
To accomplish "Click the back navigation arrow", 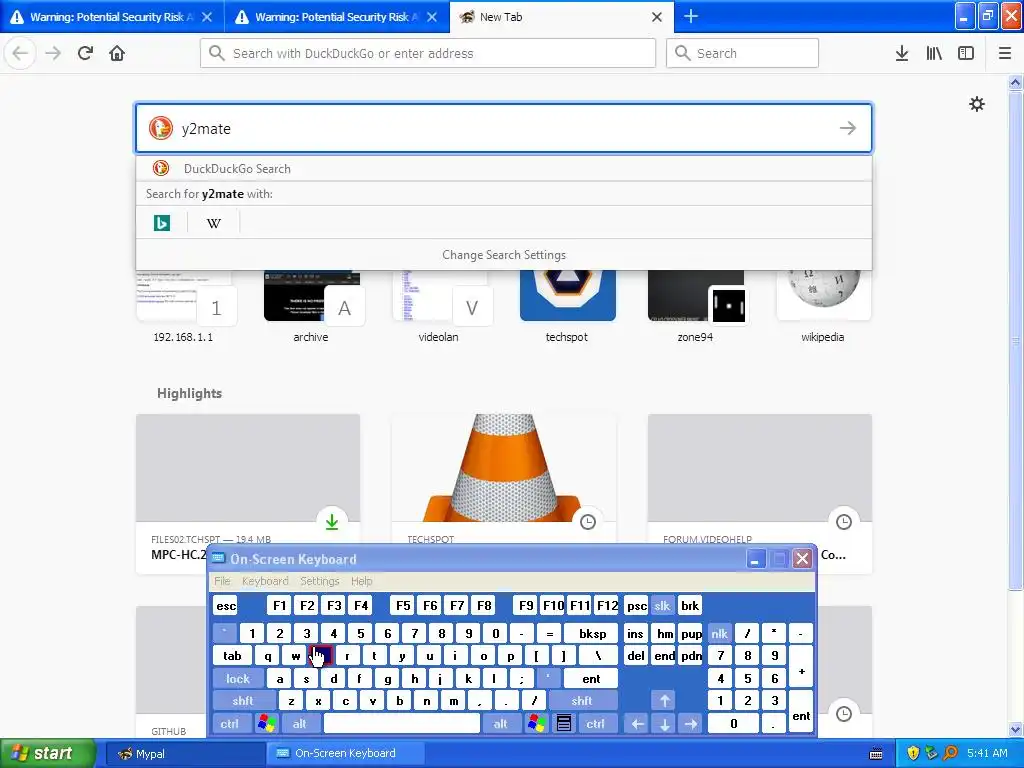I will pos(20,53).
